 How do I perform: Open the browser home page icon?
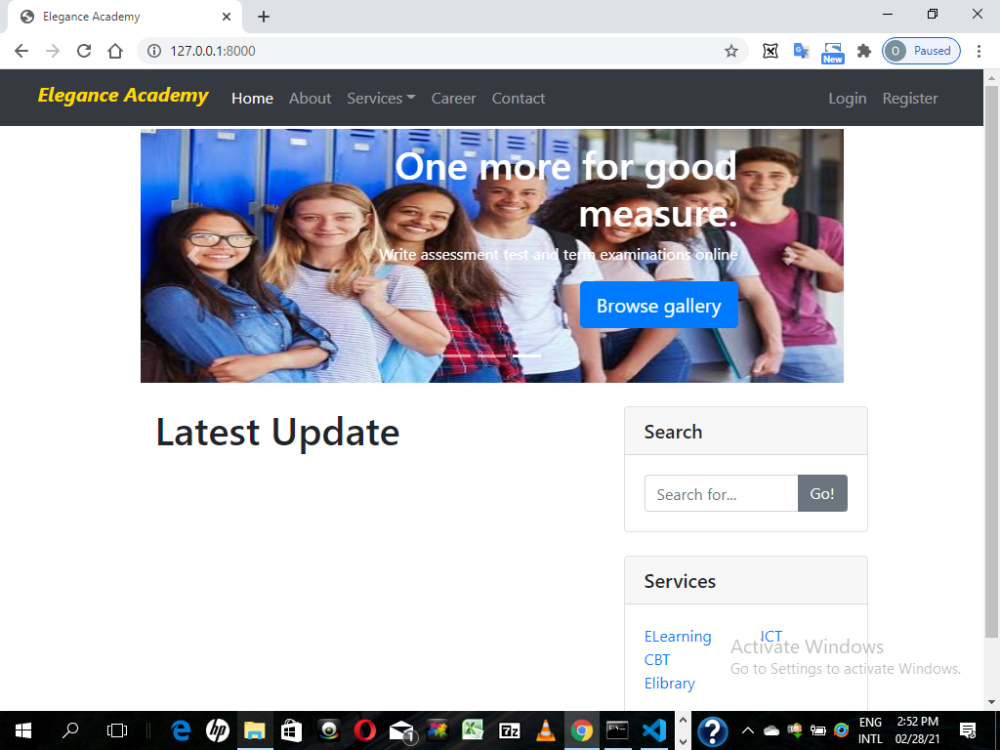[x=114, y=50]
